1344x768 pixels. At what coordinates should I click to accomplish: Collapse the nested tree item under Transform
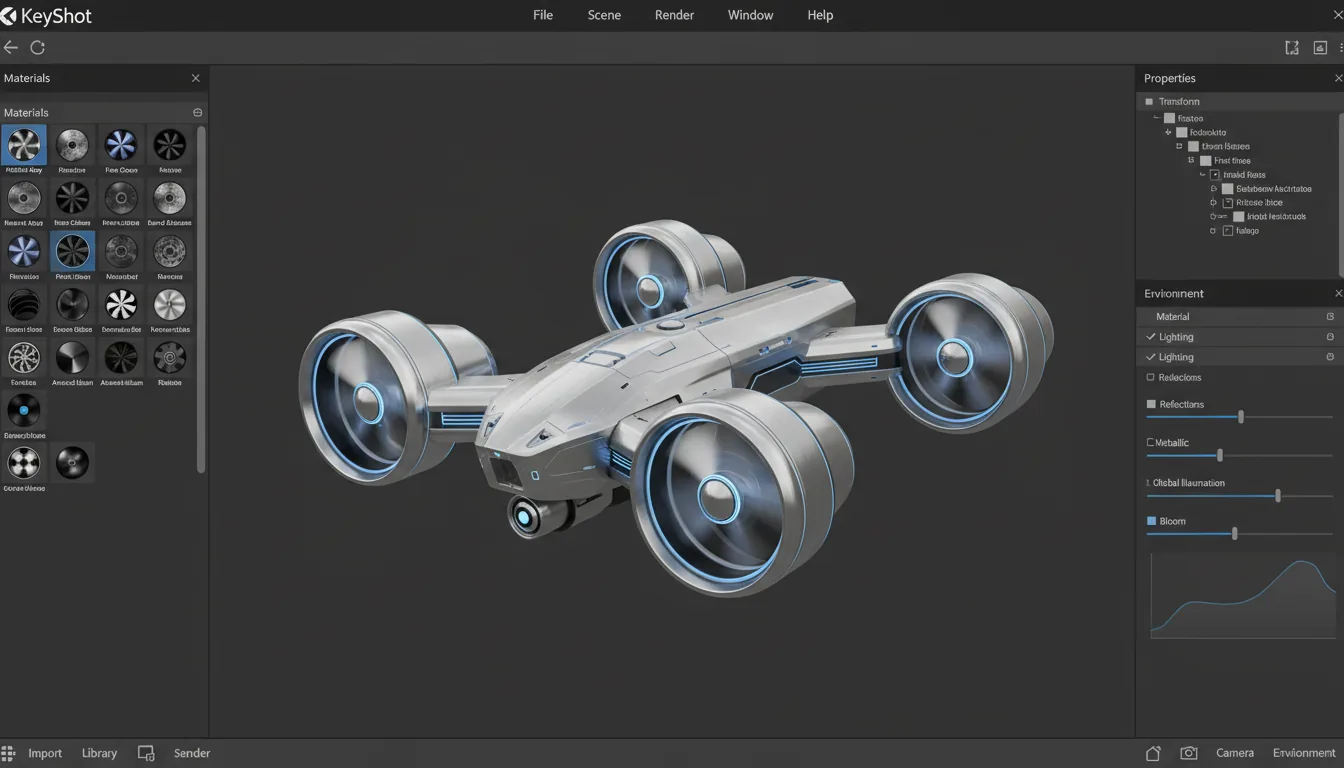(1155, 117)
